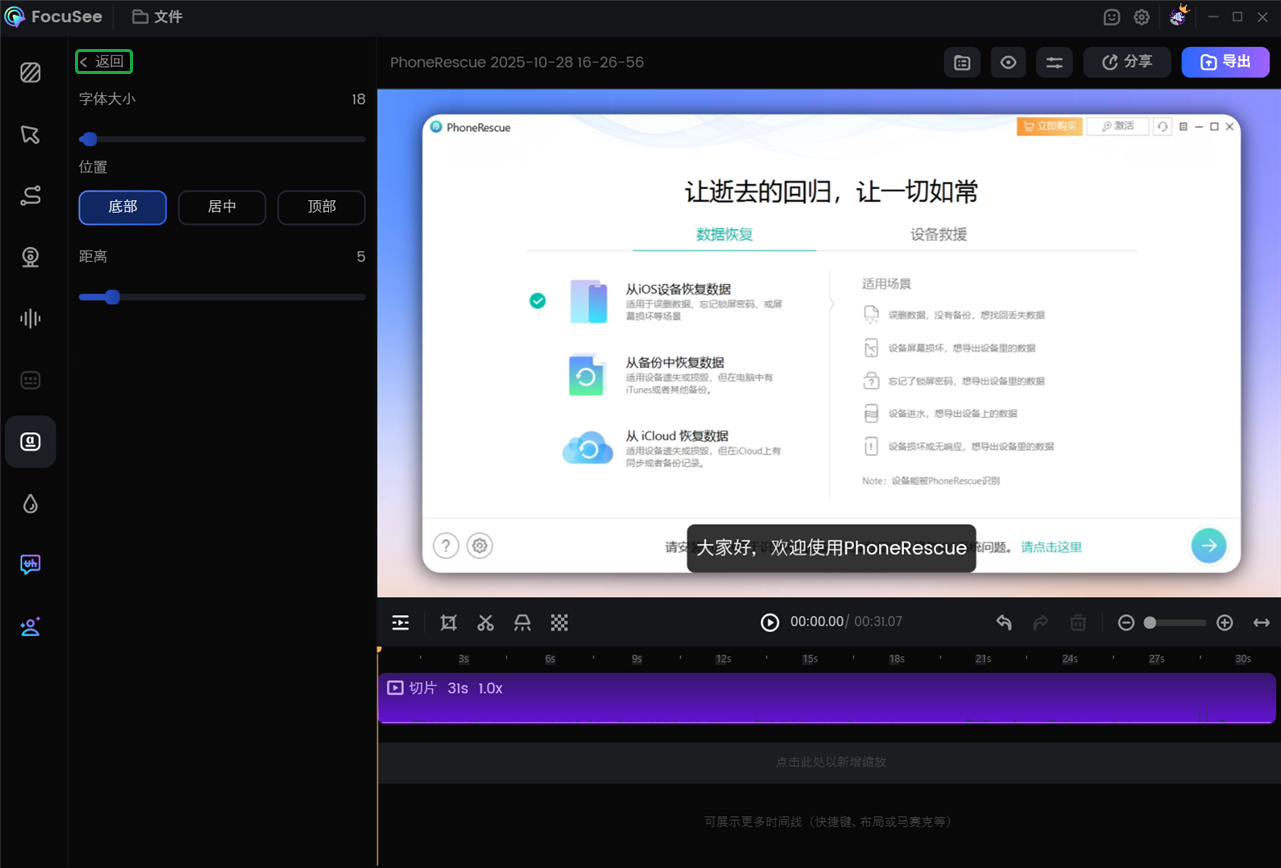The height and width of the screenshot is (868, 1281).
Task: Open the webcam settings panel in the sidebar
Action: [x=30, y=257]
